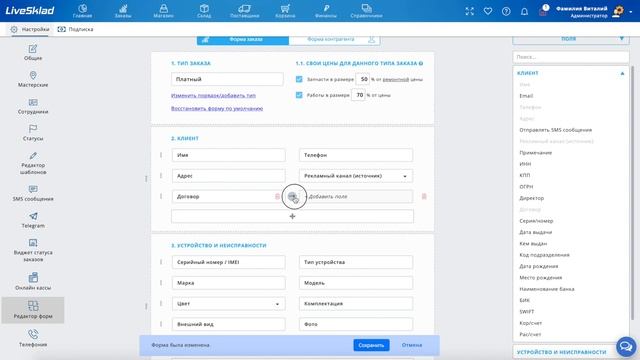Open the Главная section in top navigation
The height and width of the screenshot is (360, 640).
(x=82, y=11)
